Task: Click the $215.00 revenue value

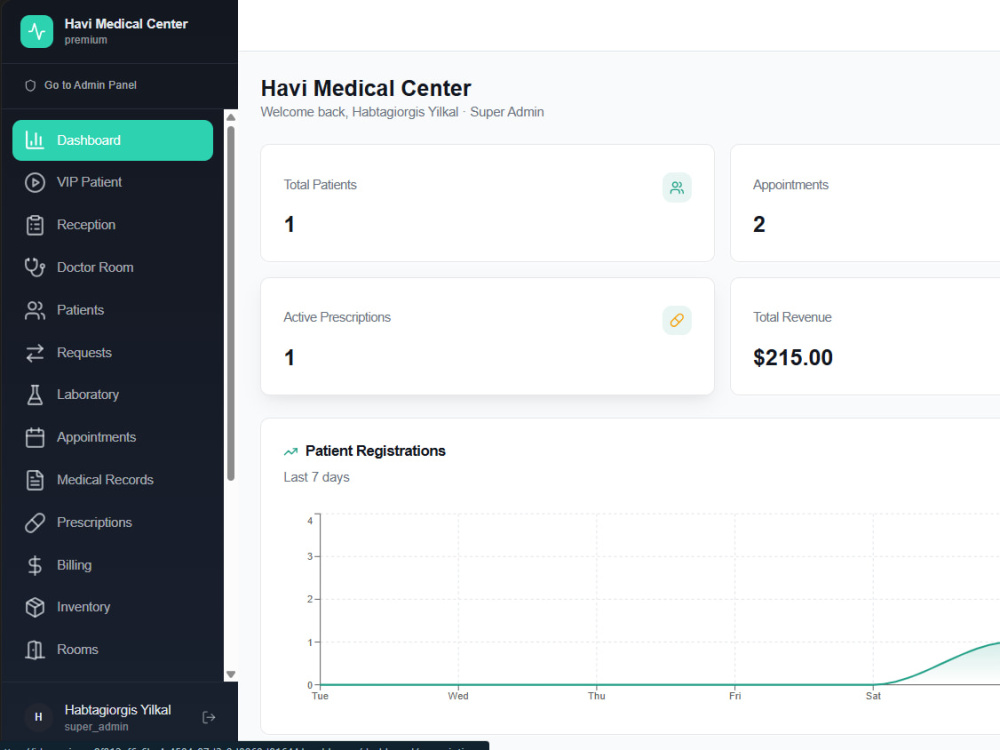Action: [x=793, y=358]
